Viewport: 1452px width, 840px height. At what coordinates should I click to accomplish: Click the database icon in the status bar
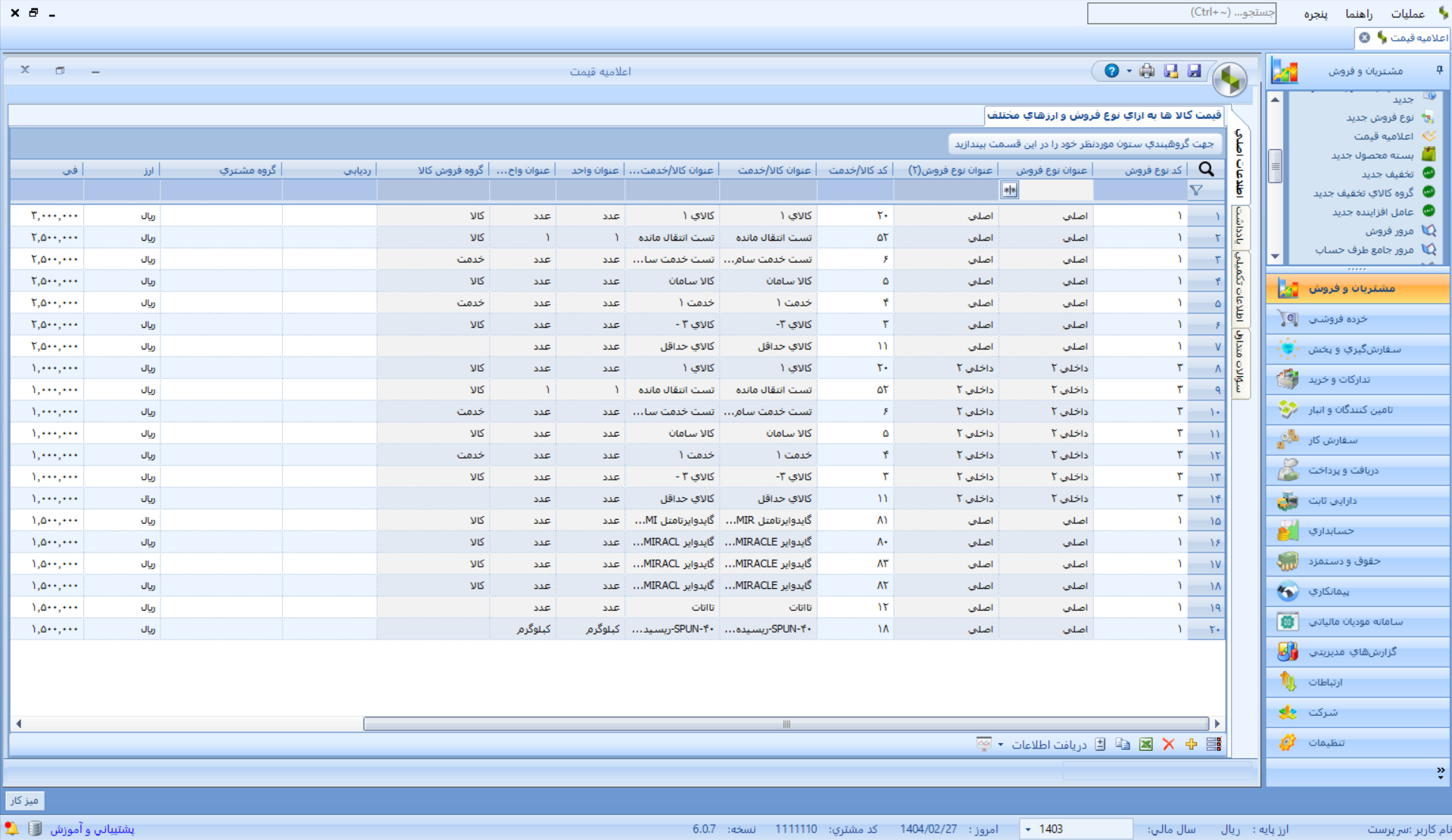coord(35,829)
